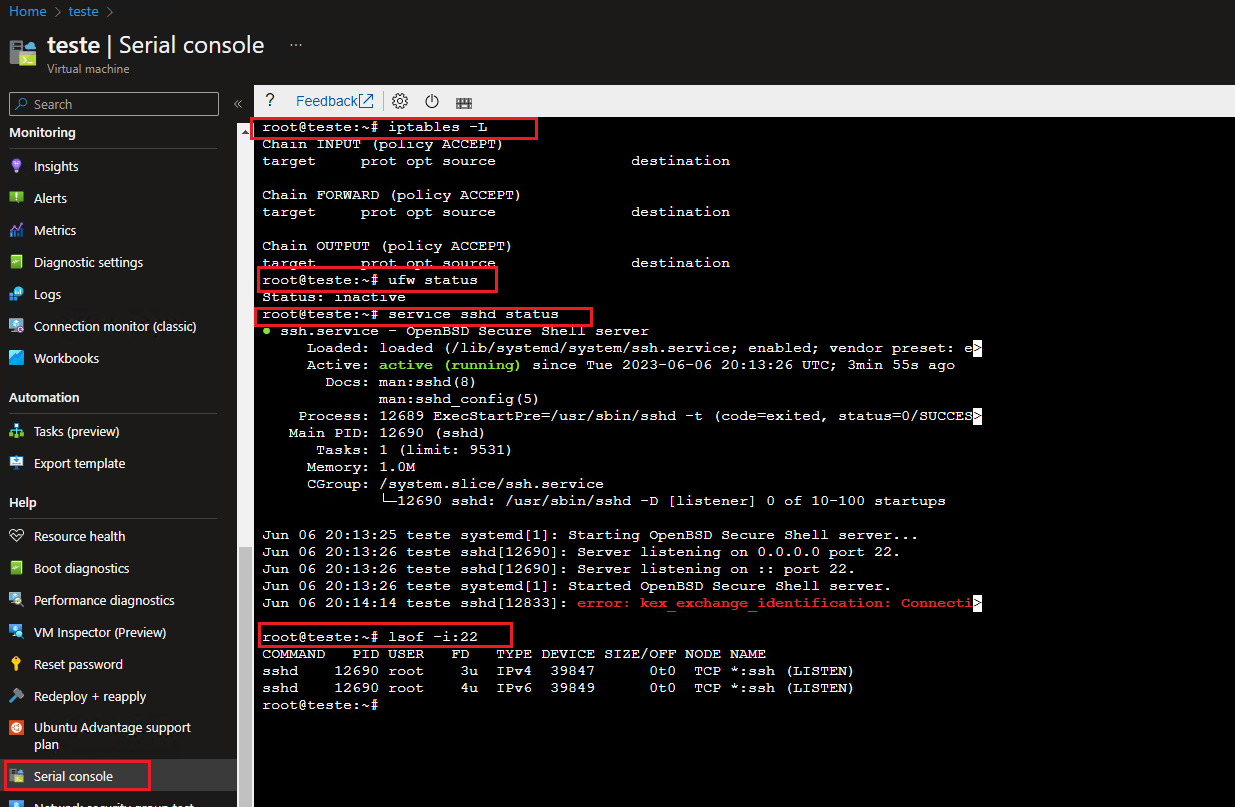Screen dimensions: 1235x807
Task: Open Logs menu item
Action: (47, 294)
